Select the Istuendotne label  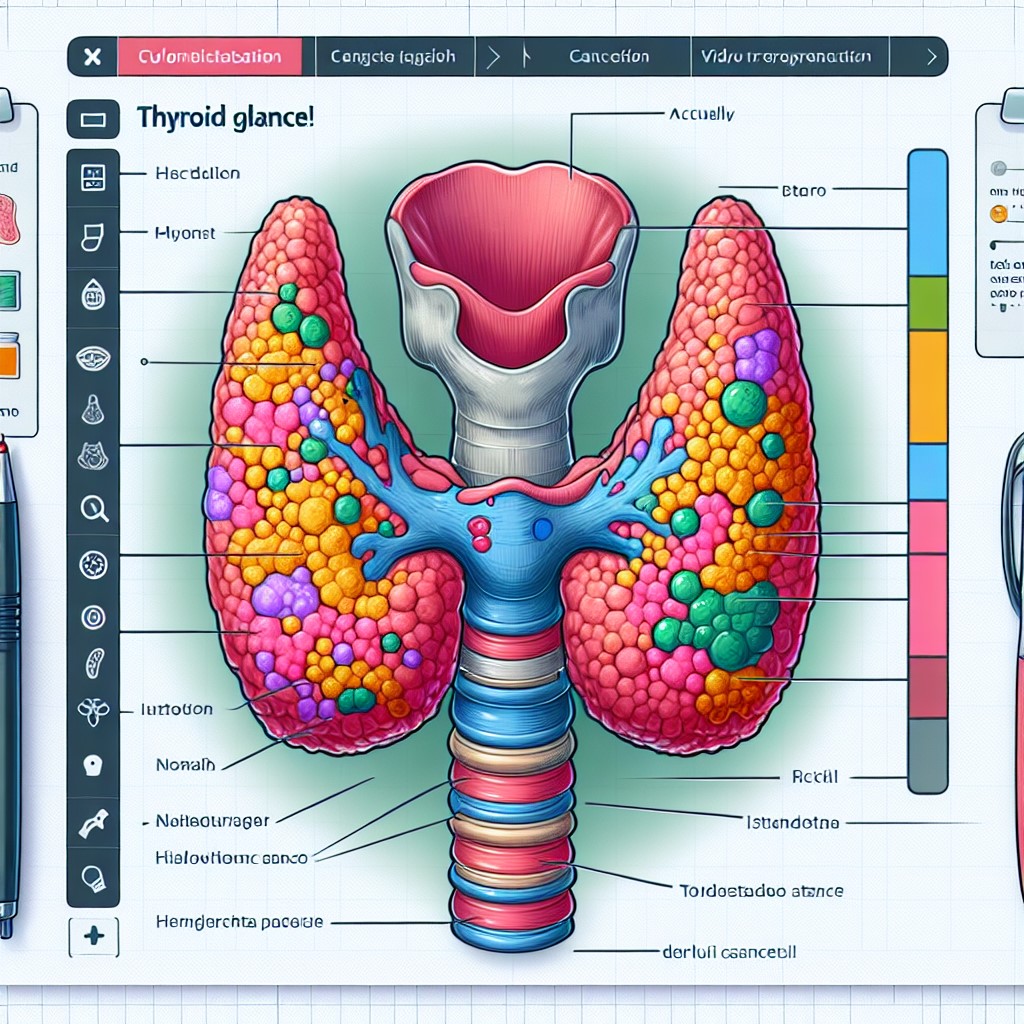tap(793, 823)
